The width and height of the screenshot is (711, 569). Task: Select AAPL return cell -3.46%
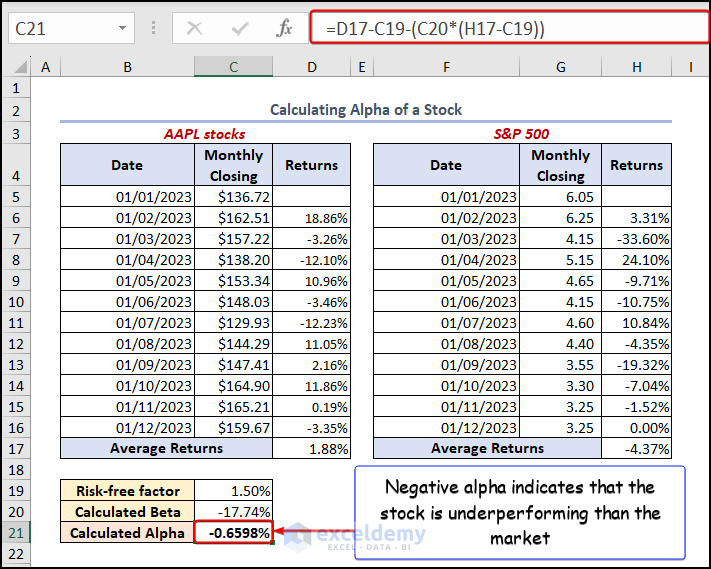[x=312, y=302]
